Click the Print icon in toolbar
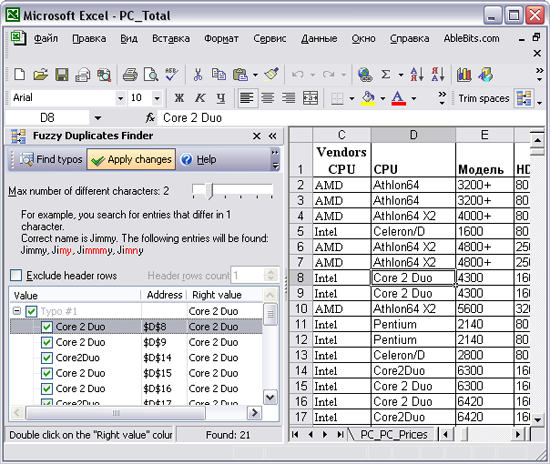 pos(130,74)
